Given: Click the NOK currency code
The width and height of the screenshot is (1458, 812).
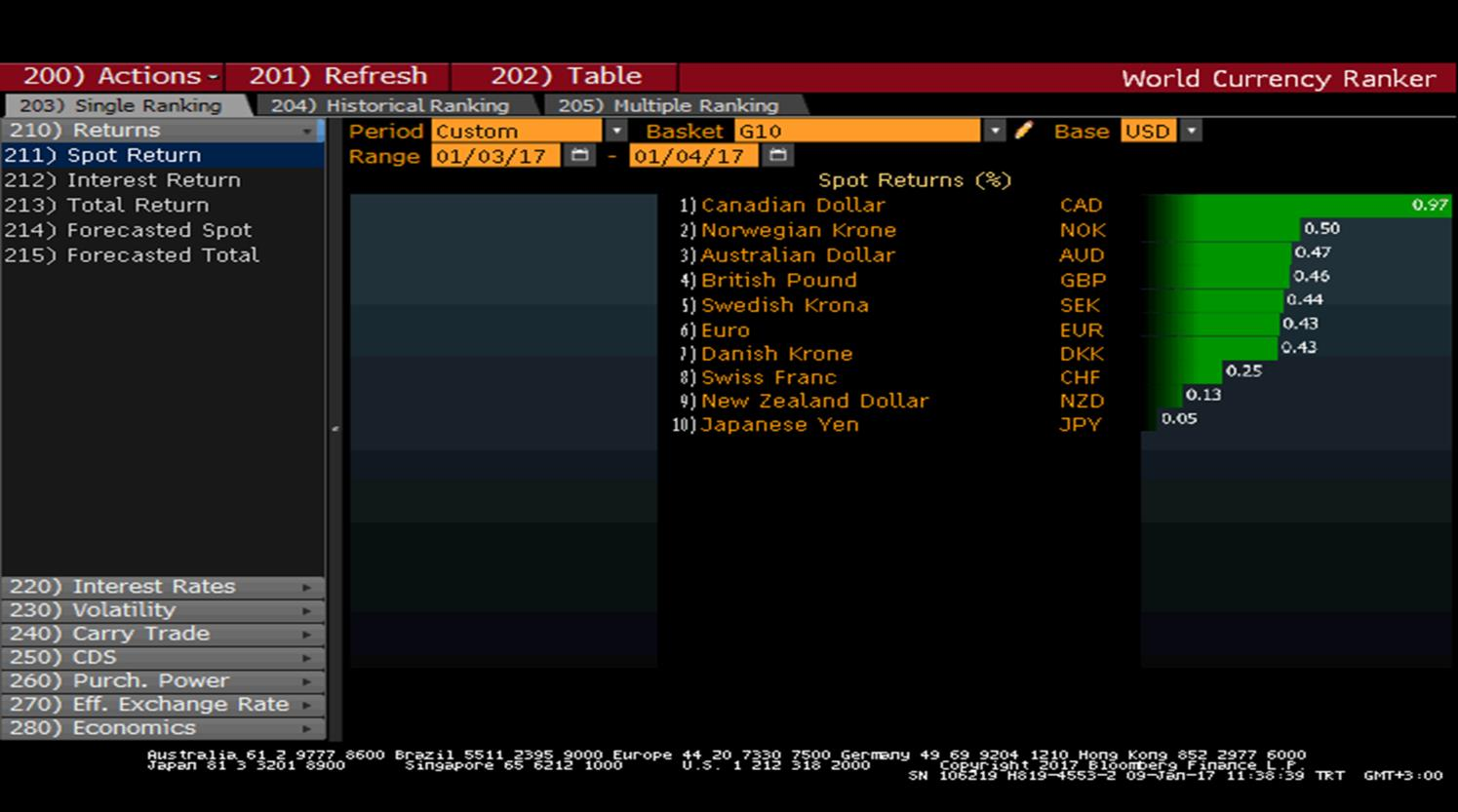Looking at the screenshot, I should click(1083, 231).
